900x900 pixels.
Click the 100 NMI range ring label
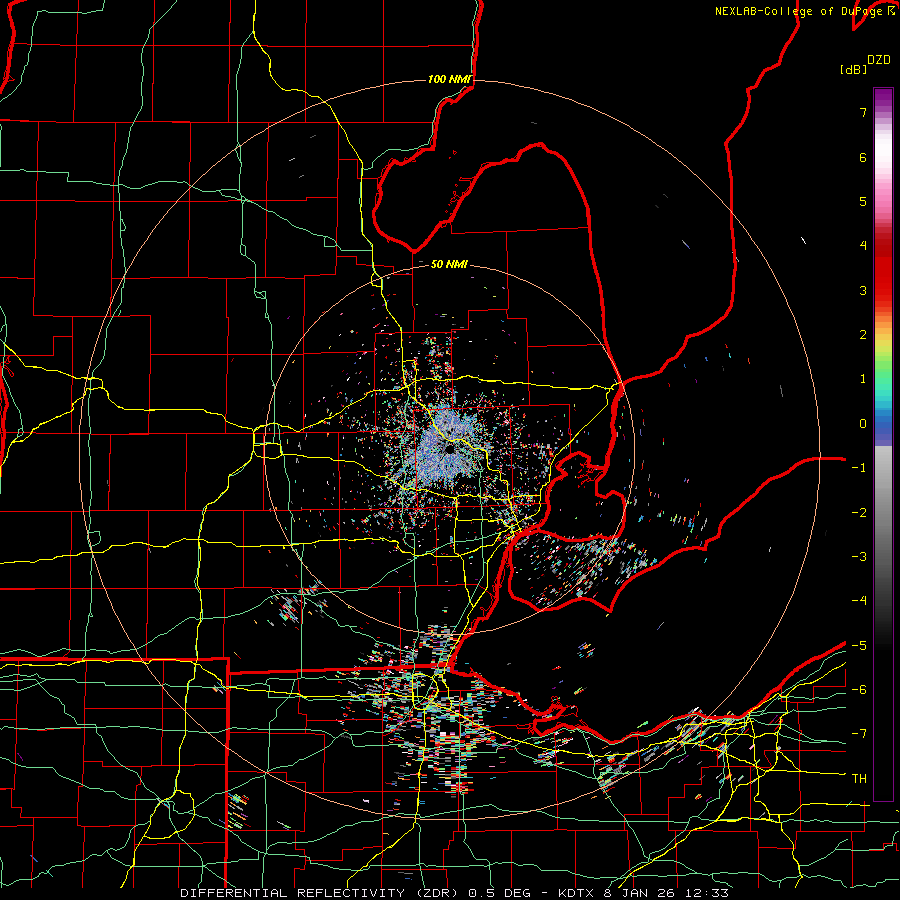(x=449, y=79)
